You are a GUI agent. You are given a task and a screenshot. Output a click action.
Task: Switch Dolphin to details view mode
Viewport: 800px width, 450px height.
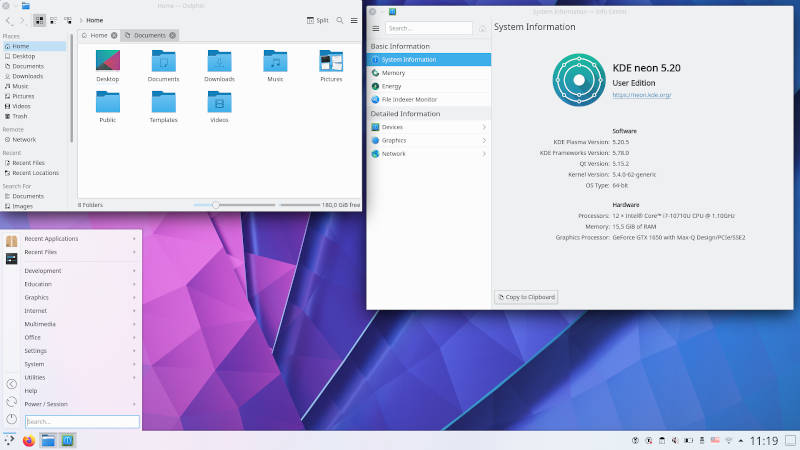68,20
